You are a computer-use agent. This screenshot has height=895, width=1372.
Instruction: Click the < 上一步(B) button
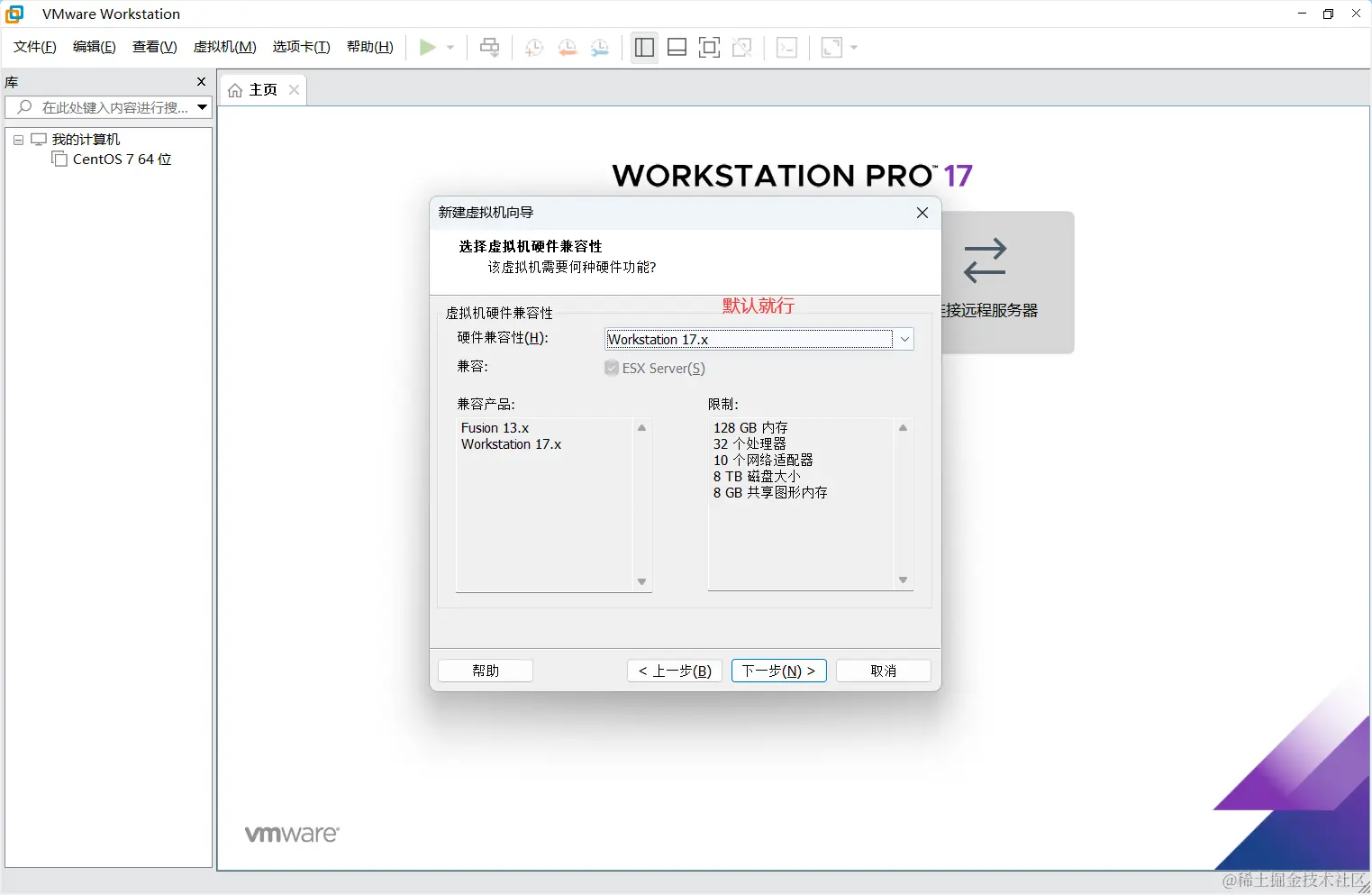point(675,671)
